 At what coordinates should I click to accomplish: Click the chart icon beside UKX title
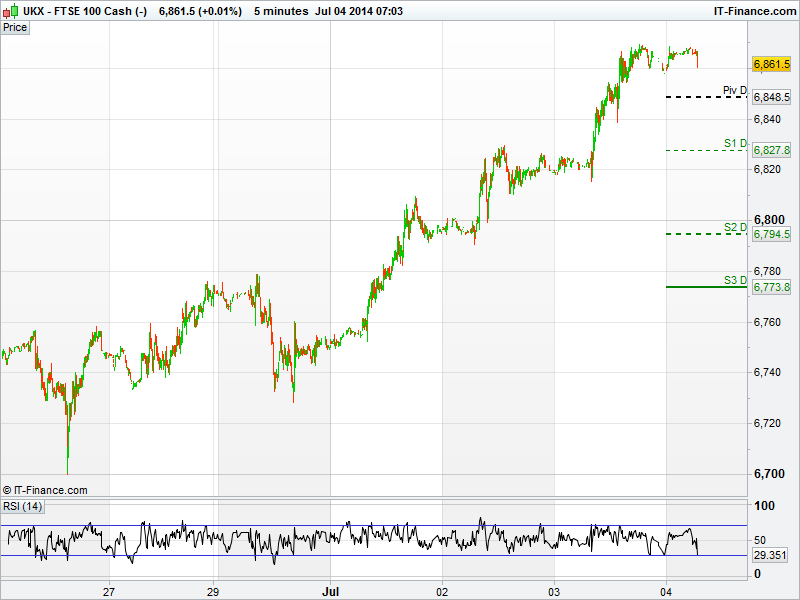[x=10, y=11]
